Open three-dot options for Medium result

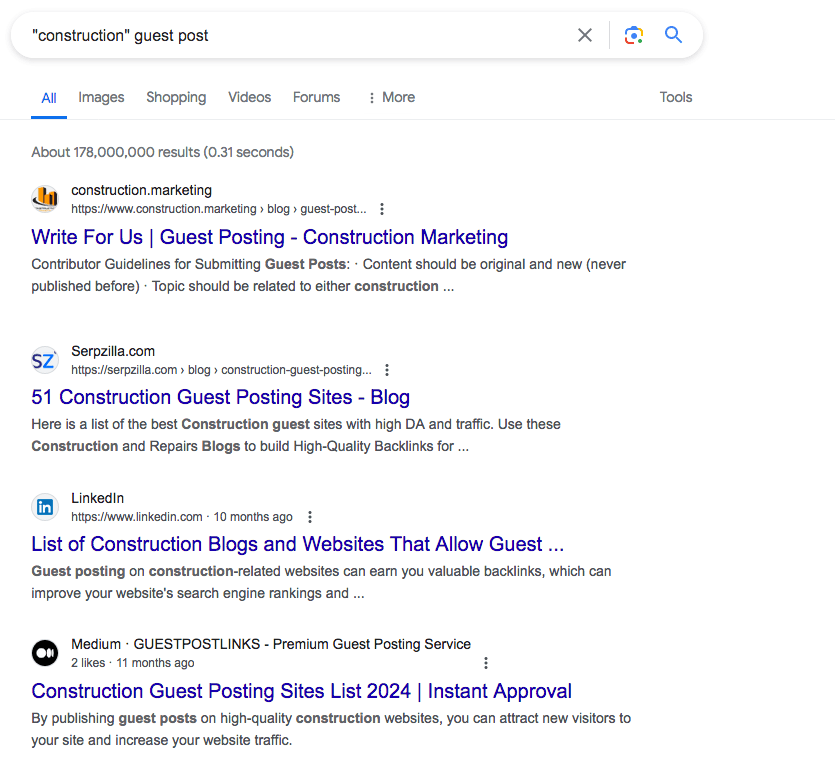(486, 663)
